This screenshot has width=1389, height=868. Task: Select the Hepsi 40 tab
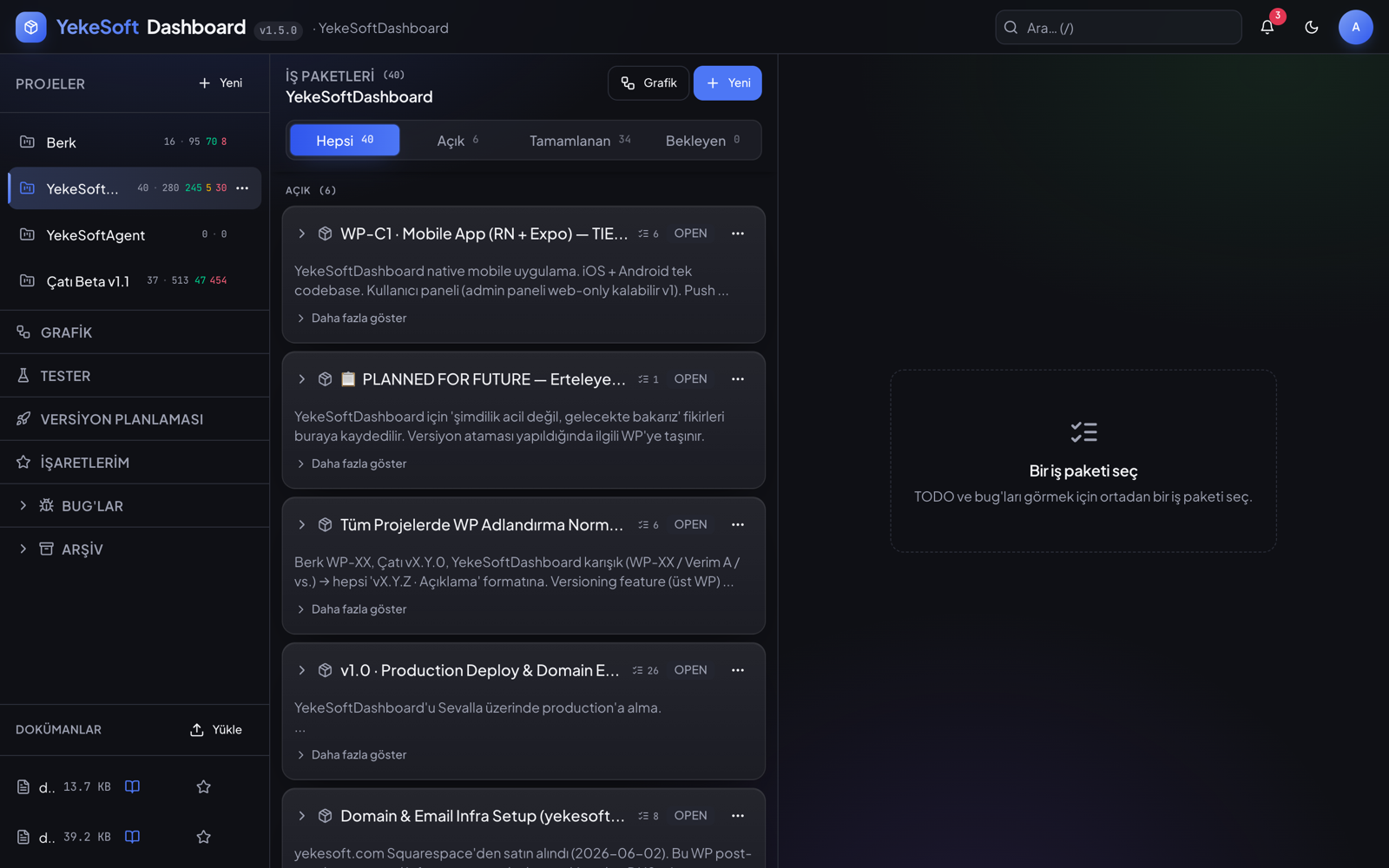[x=345, y=140]
